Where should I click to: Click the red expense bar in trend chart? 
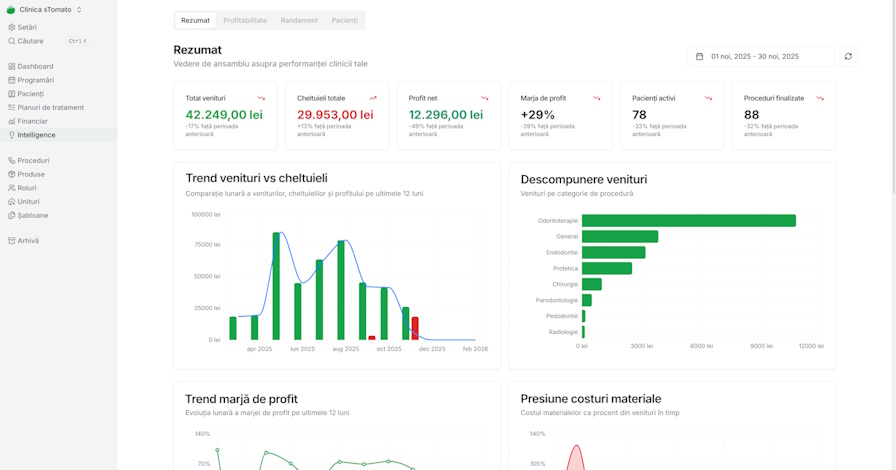click(415, 328)
